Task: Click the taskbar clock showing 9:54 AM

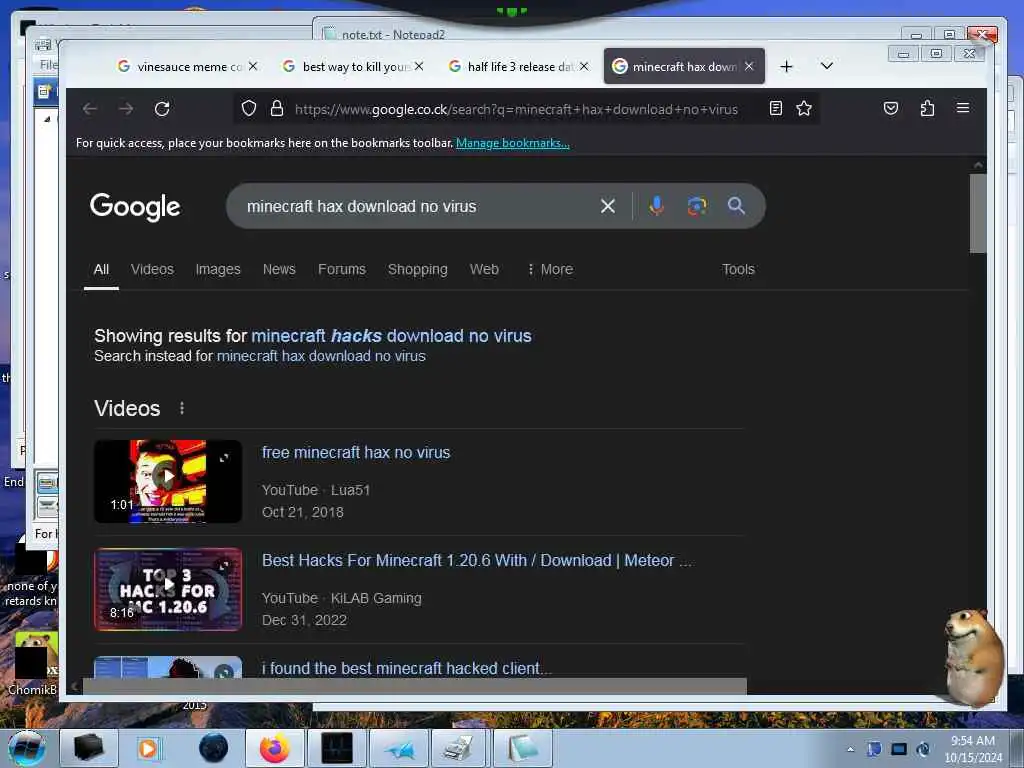Action: pos(973,749)
